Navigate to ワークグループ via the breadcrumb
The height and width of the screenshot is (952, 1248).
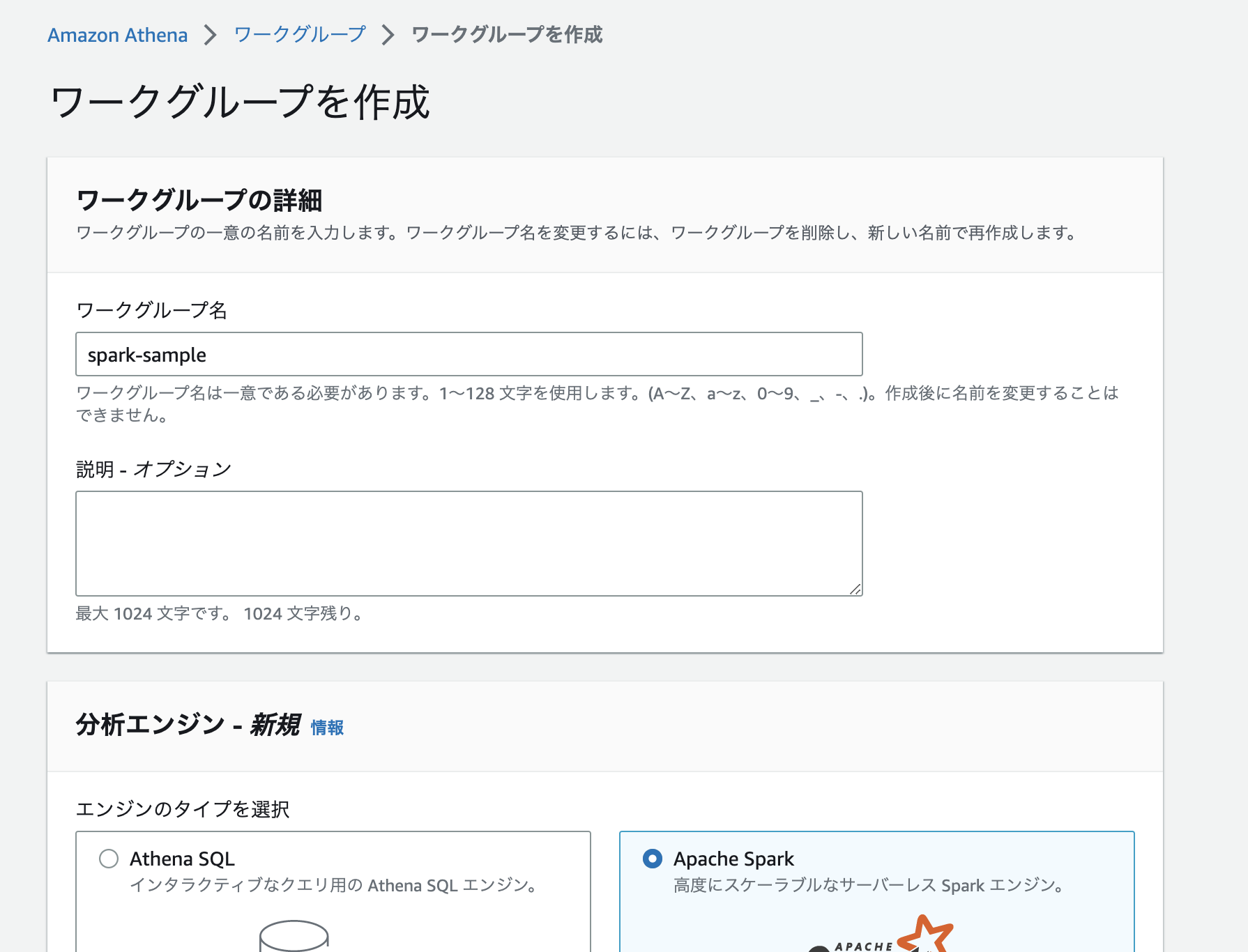pyautogui.click(x=299, y=33)
